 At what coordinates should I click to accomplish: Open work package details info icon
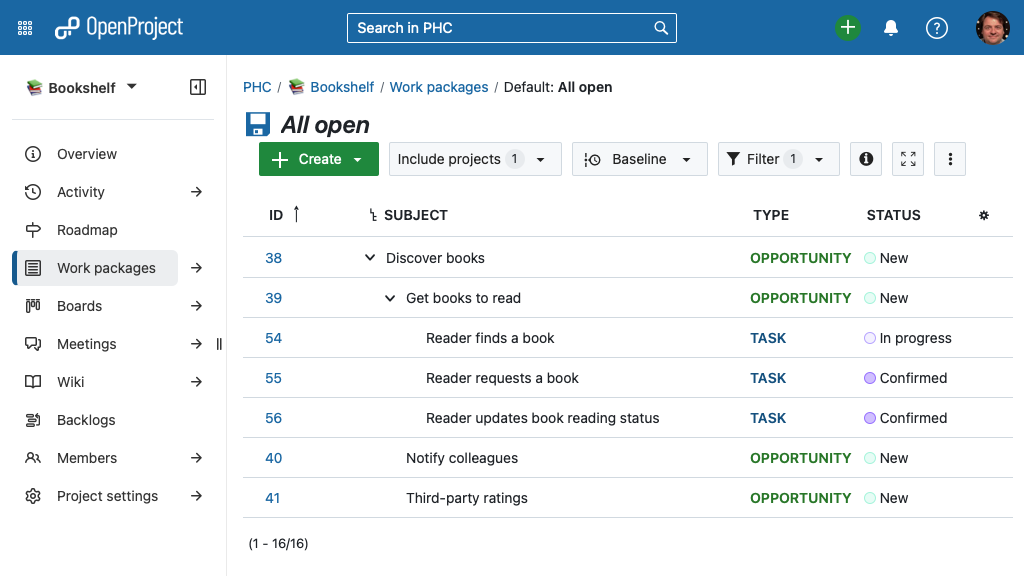click(x=866, y=159)
